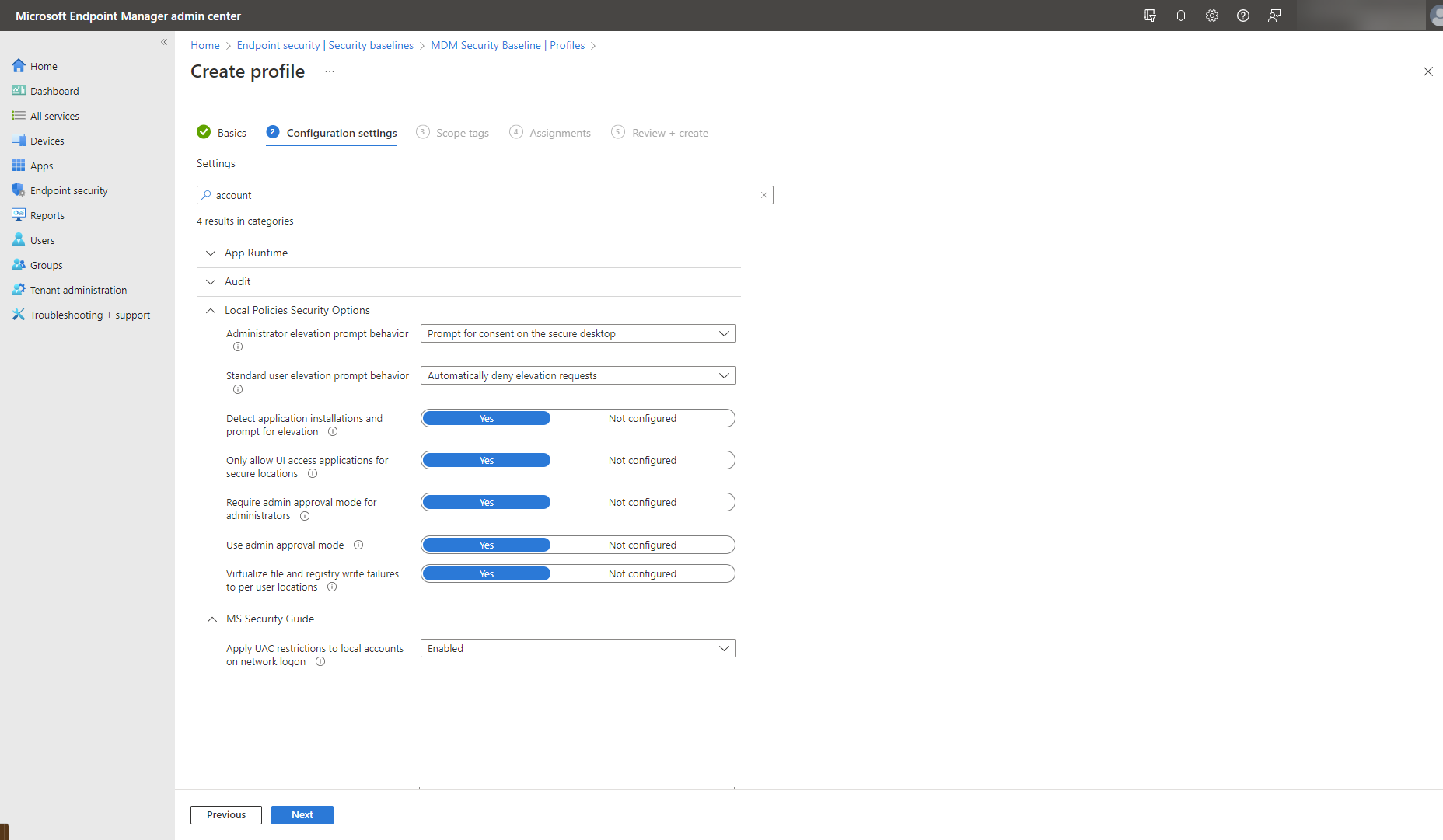Go to the Assignments step
Screen dimensions: 1443x840
[x=550, y=133]
